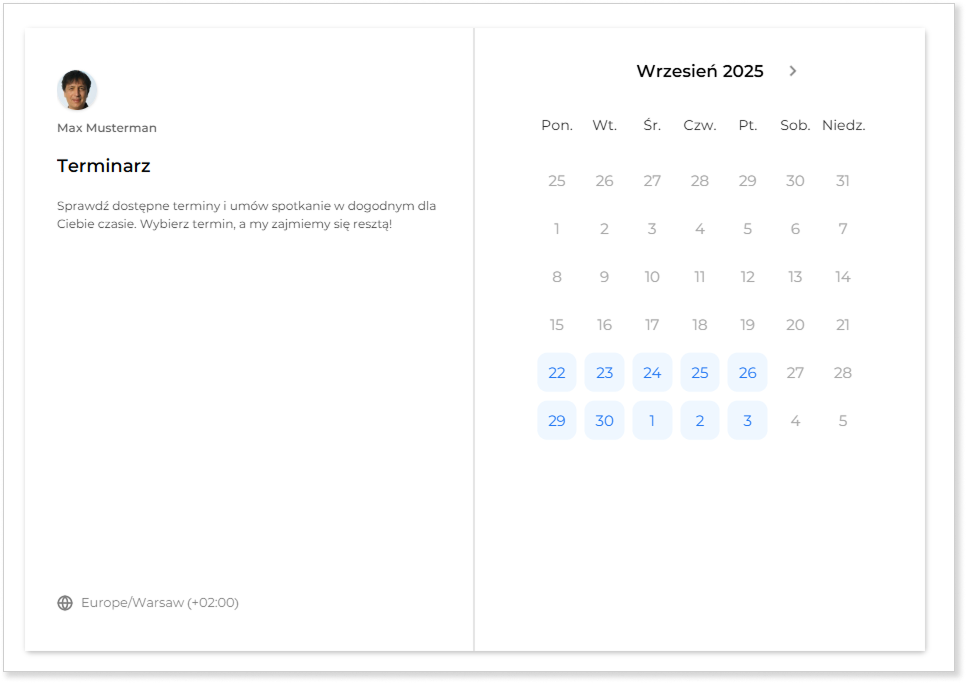Click the Terminarz heading
This screenshot has height=683, width=966.
(103, 166)
